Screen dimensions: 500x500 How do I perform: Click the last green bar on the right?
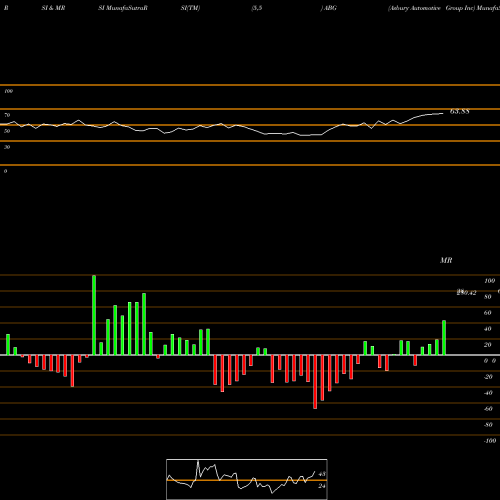tap(444, 338)
